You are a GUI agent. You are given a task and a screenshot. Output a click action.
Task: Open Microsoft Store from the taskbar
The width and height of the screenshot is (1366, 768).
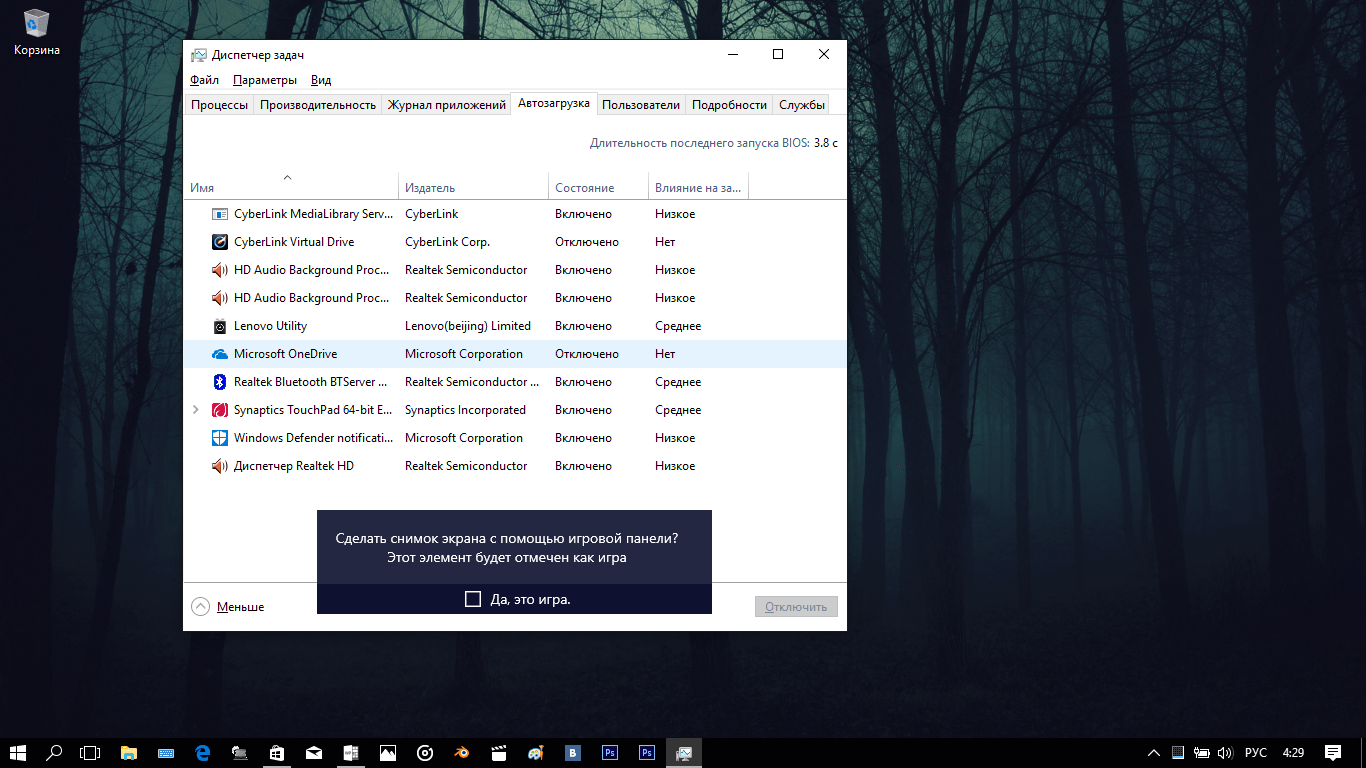277,753
